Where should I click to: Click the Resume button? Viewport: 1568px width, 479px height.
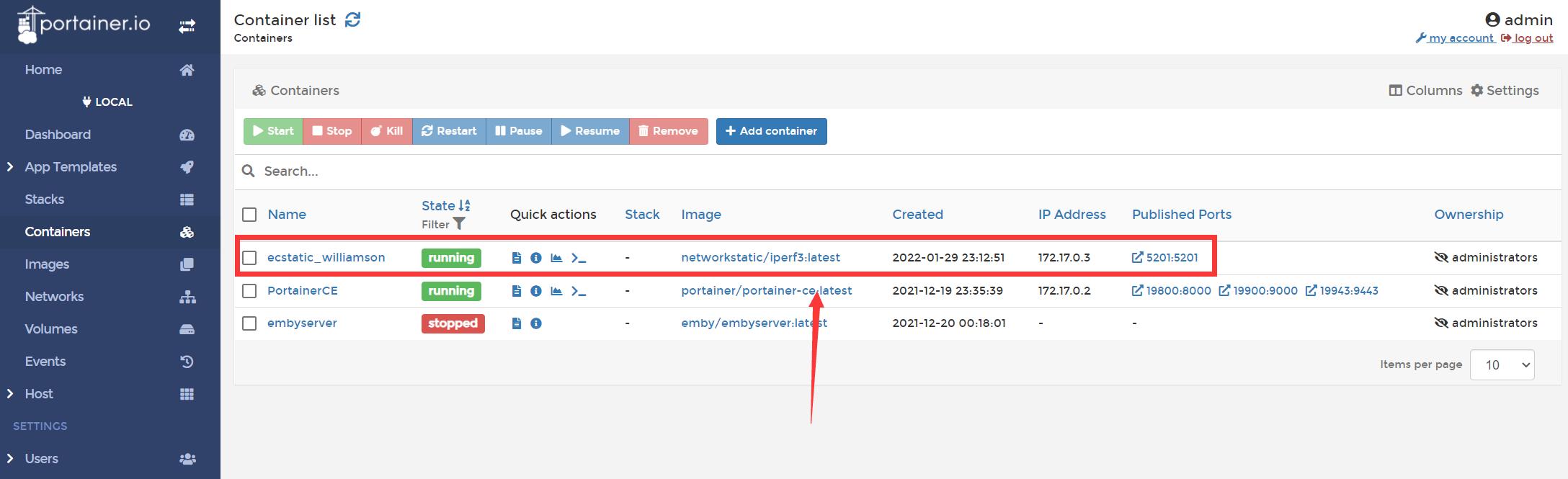(x=590, y=131)
